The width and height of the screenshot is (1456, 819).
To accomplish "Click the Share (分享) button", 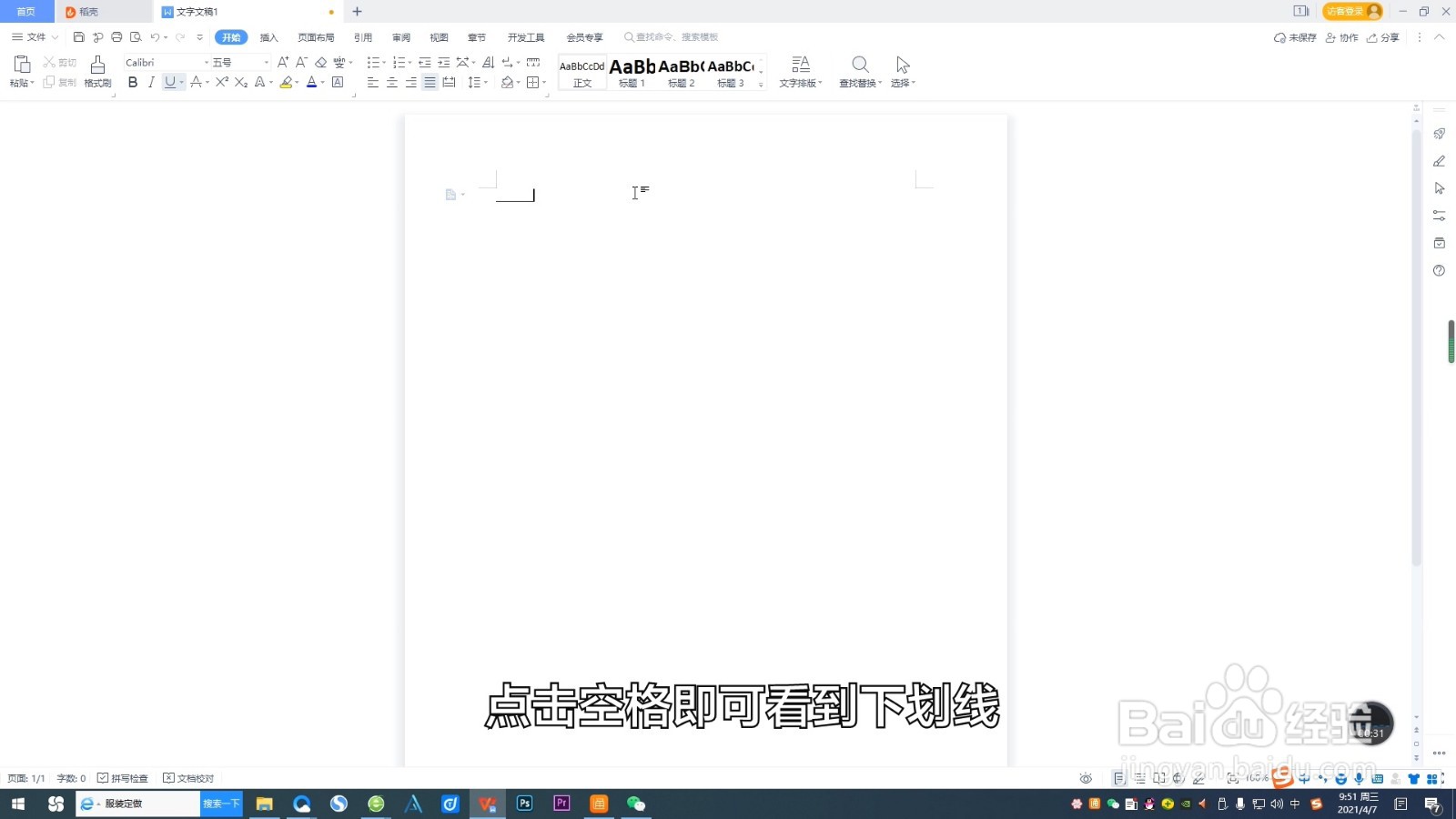I will [1383, 37].
